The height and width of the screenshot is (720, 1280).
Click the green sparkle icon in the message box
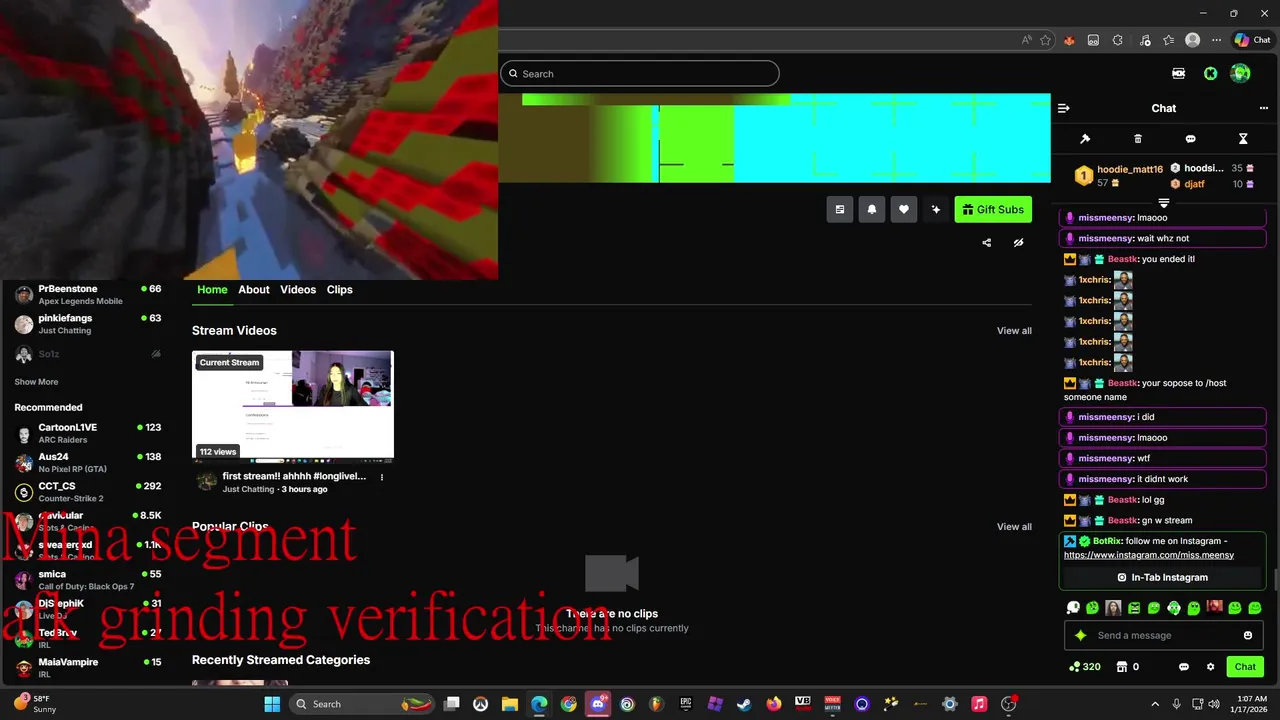[x=1080, y=635]
